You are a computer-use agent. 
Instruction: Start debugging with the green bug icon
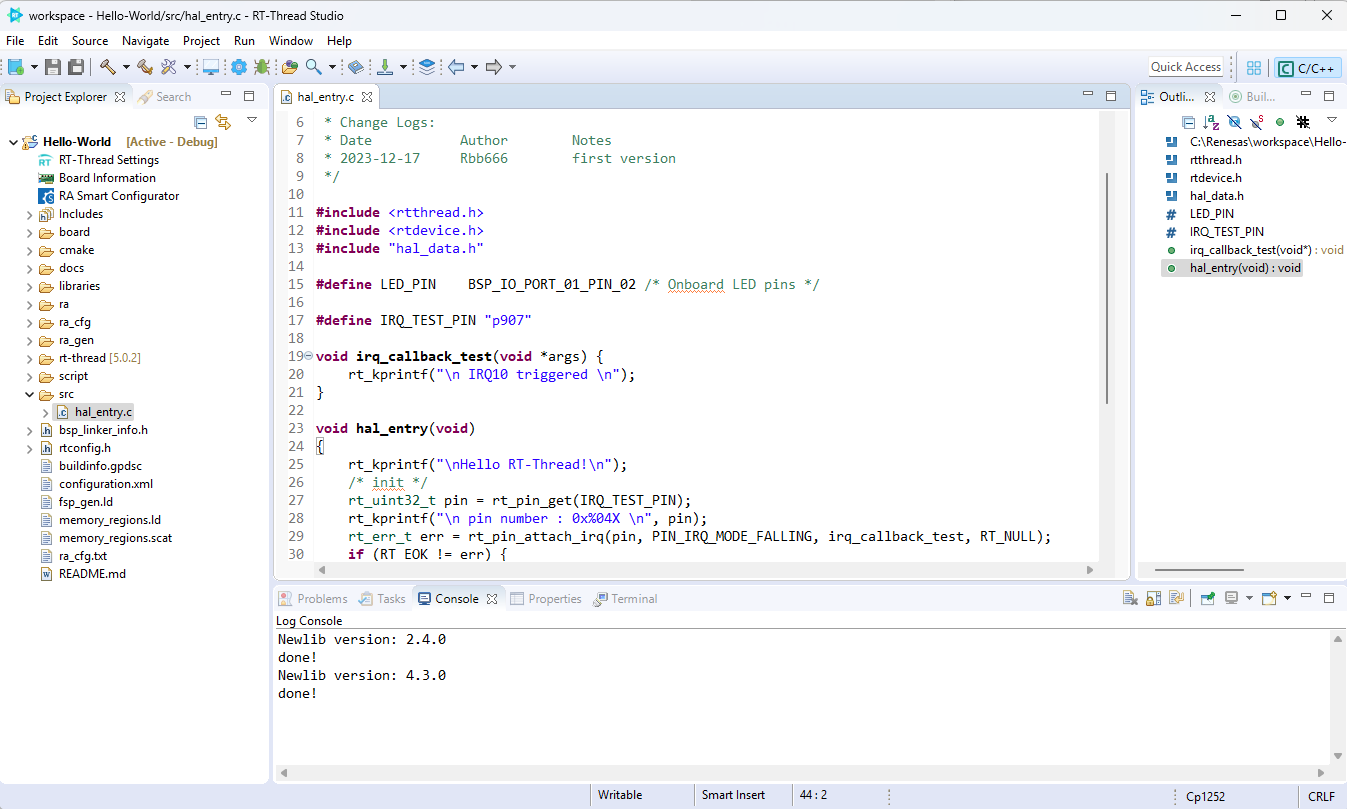[x=262, y=67]
